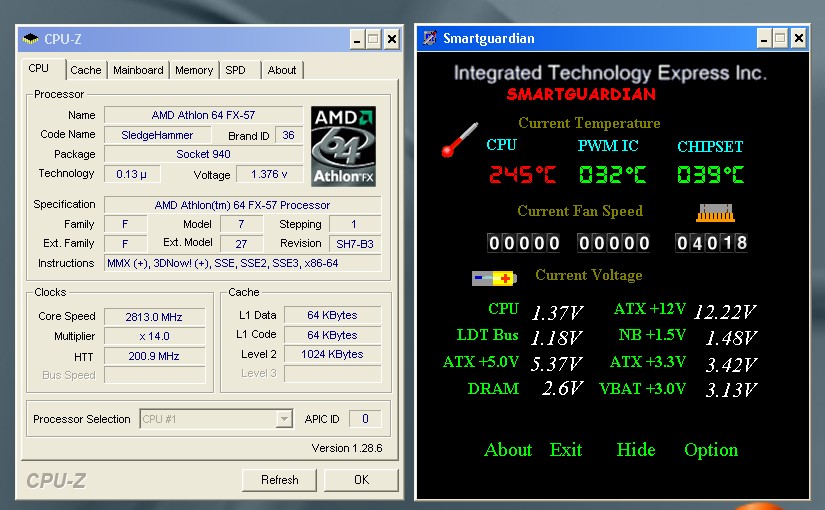
Task: Open the About tab in CPU-Z
Action: 282,70
